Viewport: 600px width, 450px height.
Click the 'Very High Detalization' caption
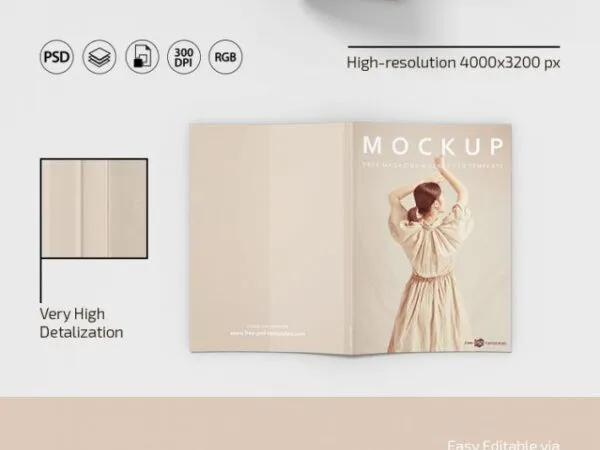click(x=81, y=323)
